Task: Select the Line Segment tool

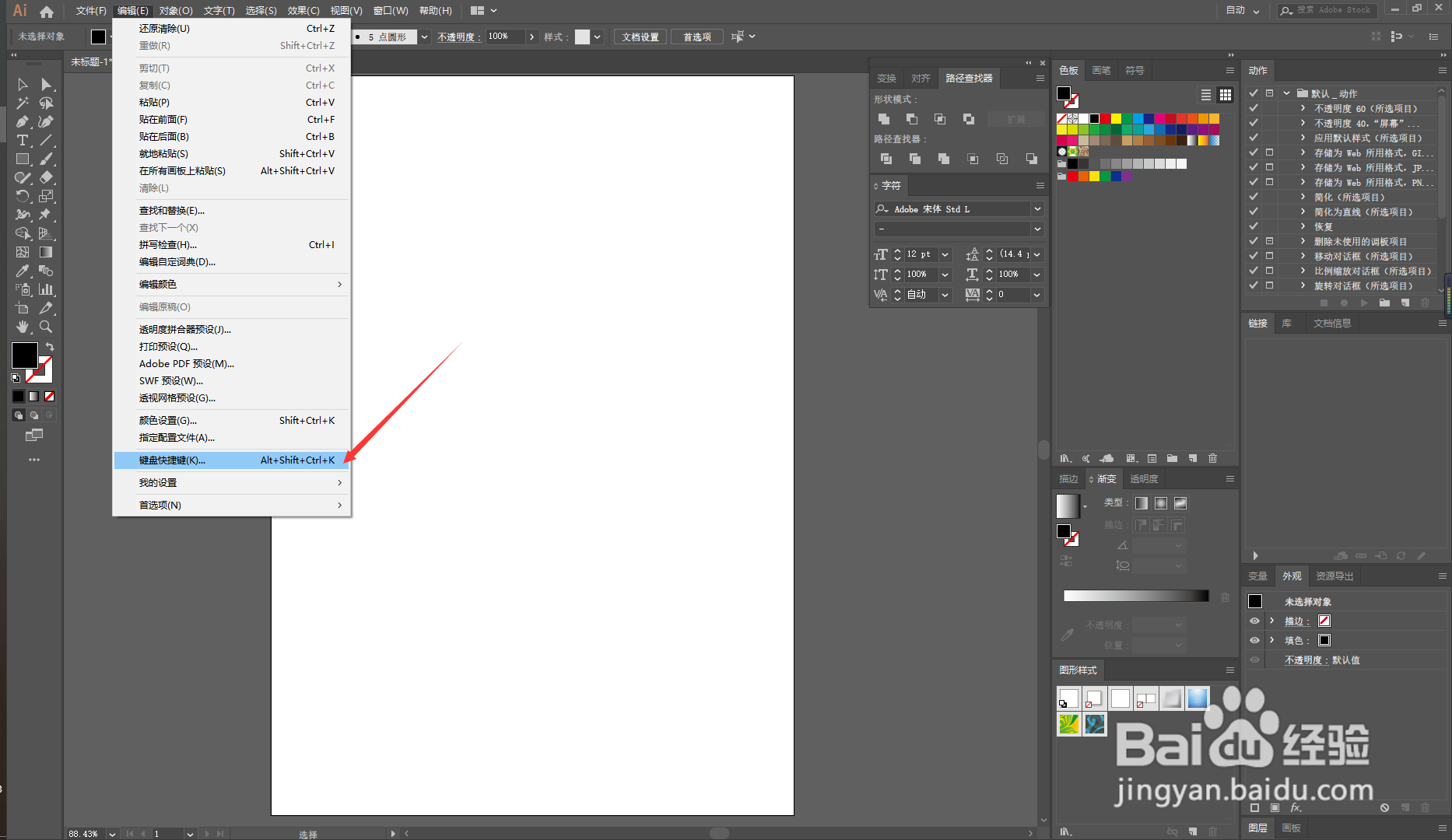Action: point(46,140)
